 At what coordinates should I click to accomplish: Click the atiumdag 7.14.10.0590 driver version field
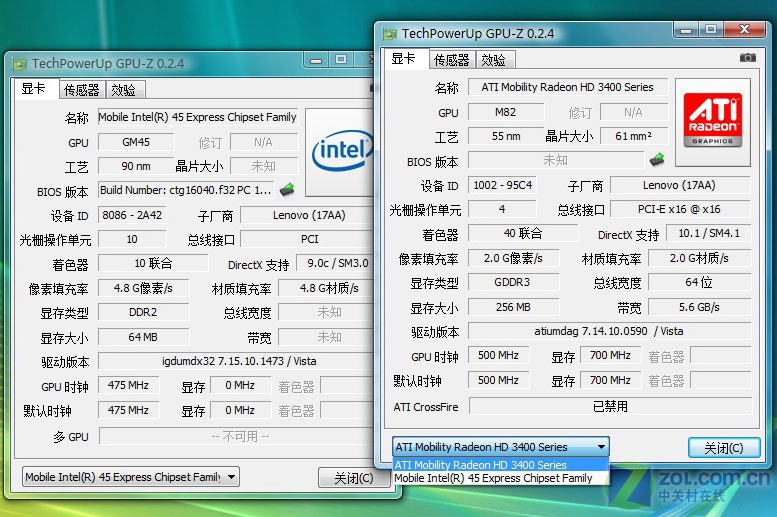click(610, 331)
